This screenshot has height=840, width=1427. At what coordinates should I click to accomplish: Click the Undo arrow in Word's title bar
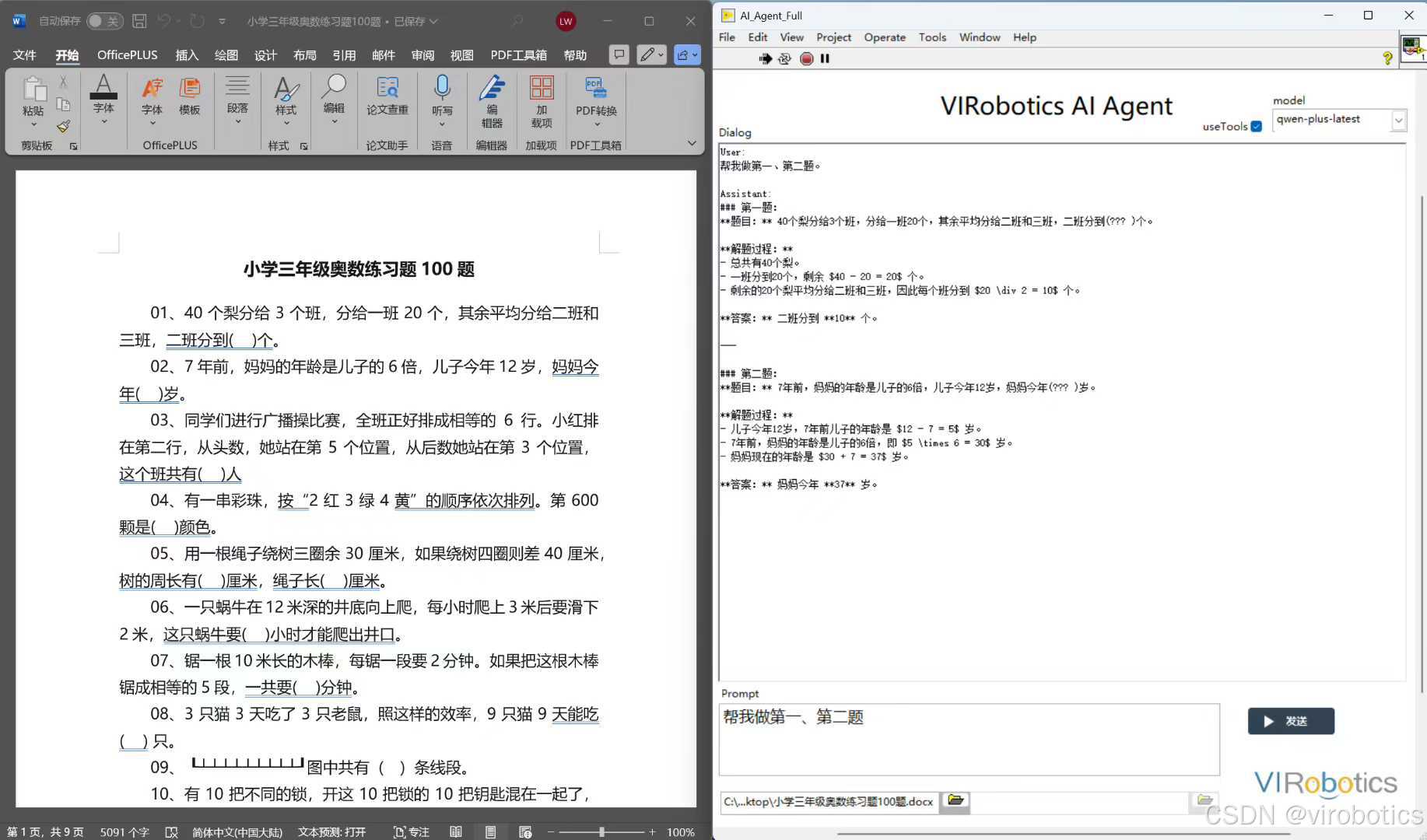pyautogui.click(x=163, y=21)
